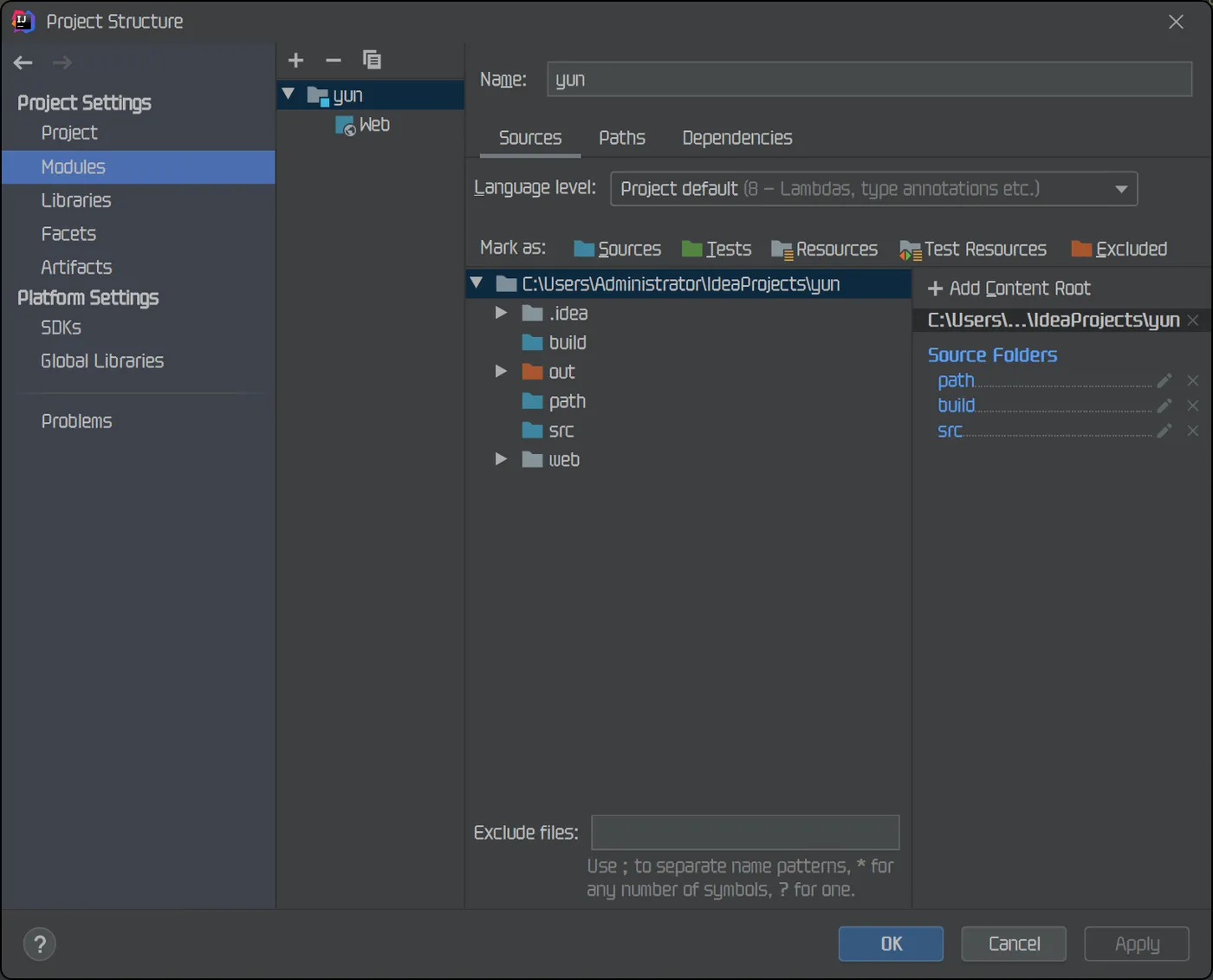Edit properties of path source folder
Screen dimensions: 1213x980
[x=1165, y=380]
